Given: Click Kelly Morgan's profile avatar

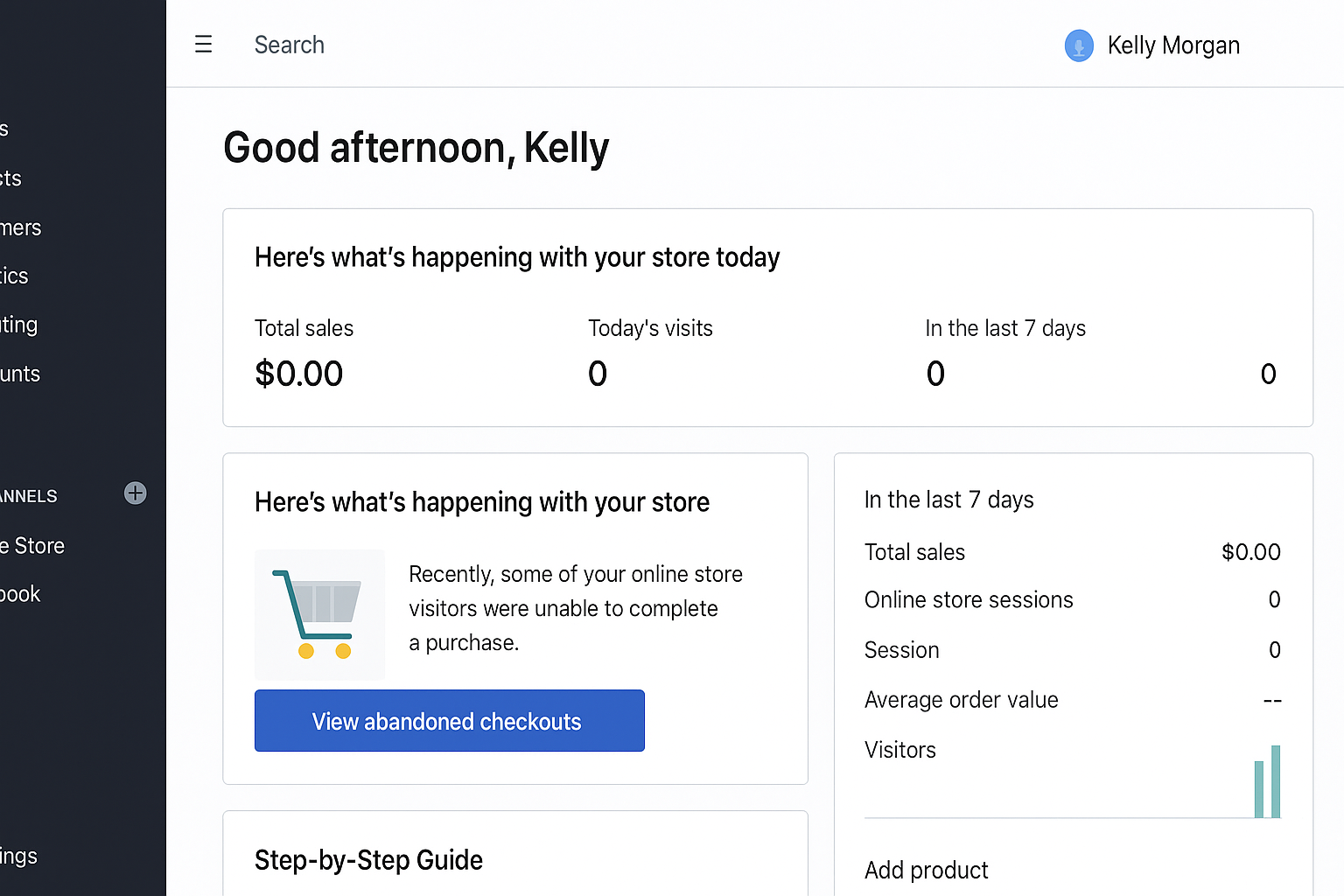Looking at the screenshot, I should coord(1078,45).
